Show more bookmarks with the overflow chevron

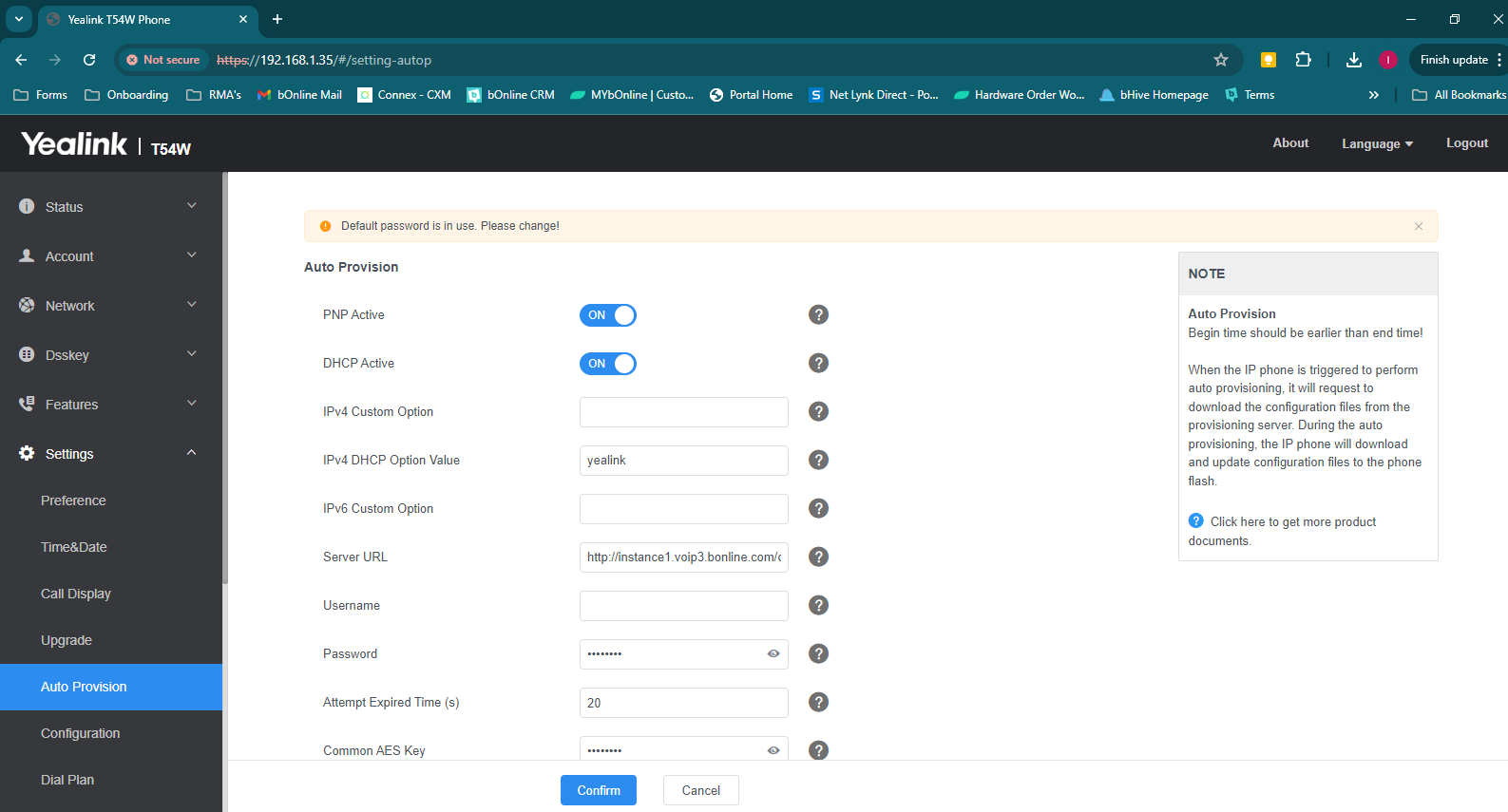1373,95
